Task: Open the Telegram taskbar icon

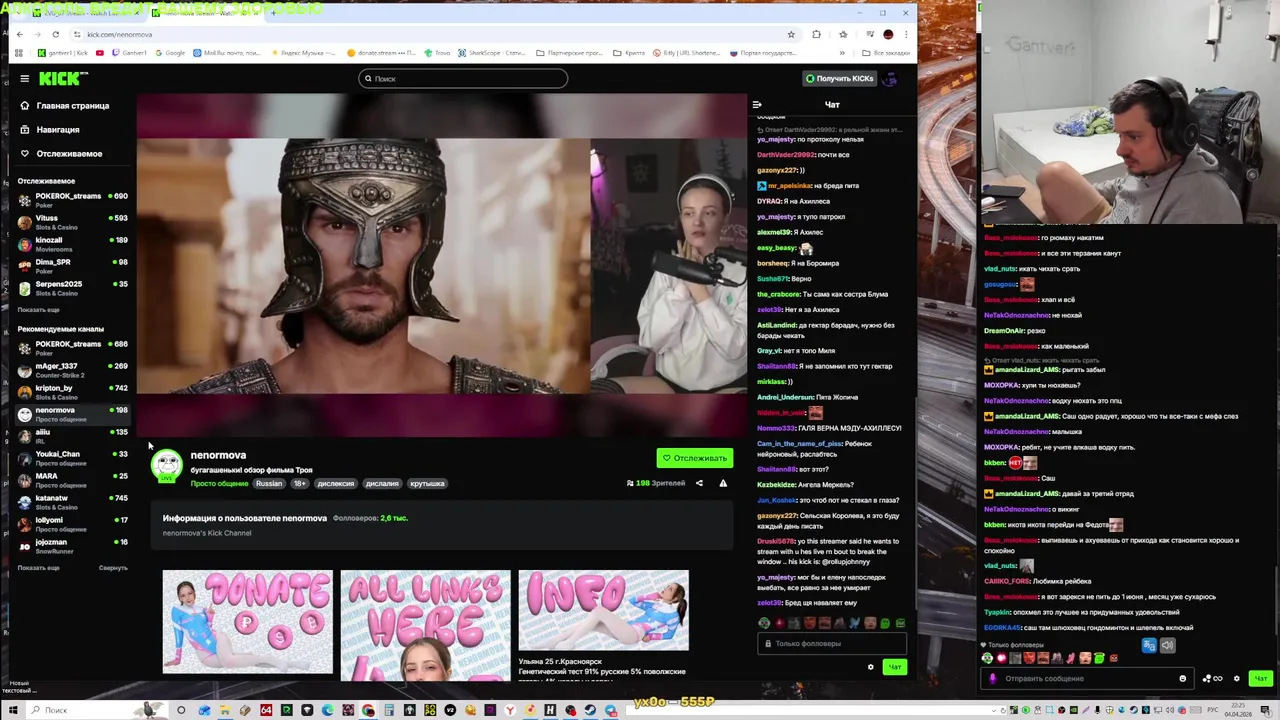Action: [x=611, y=710]
